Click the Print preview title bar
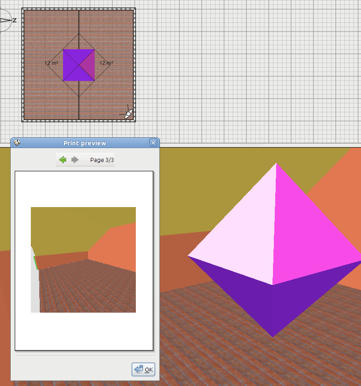Image resolution: width=361 pixels, height=386 pixels. coord(85,143)
